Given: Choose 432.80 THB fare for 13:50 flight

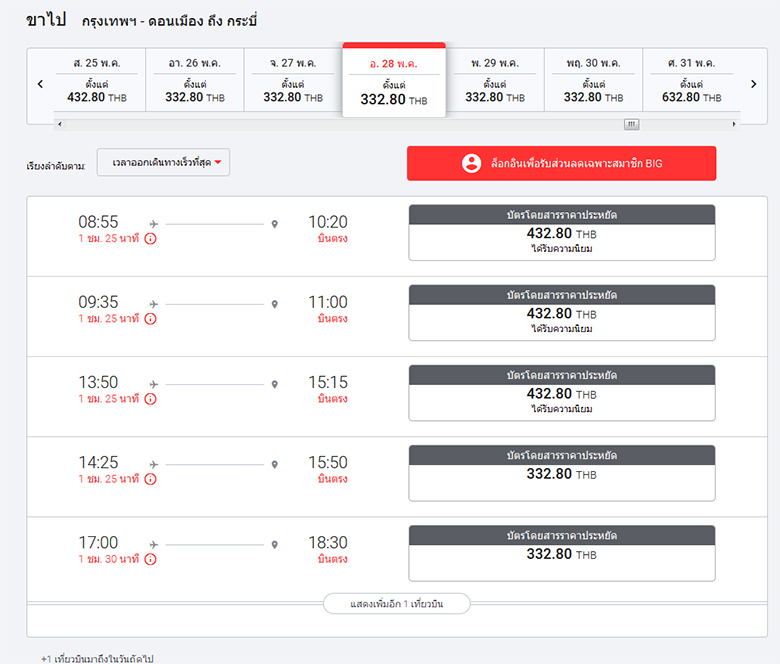Looking at the screenshot, I should pos(561,393).
